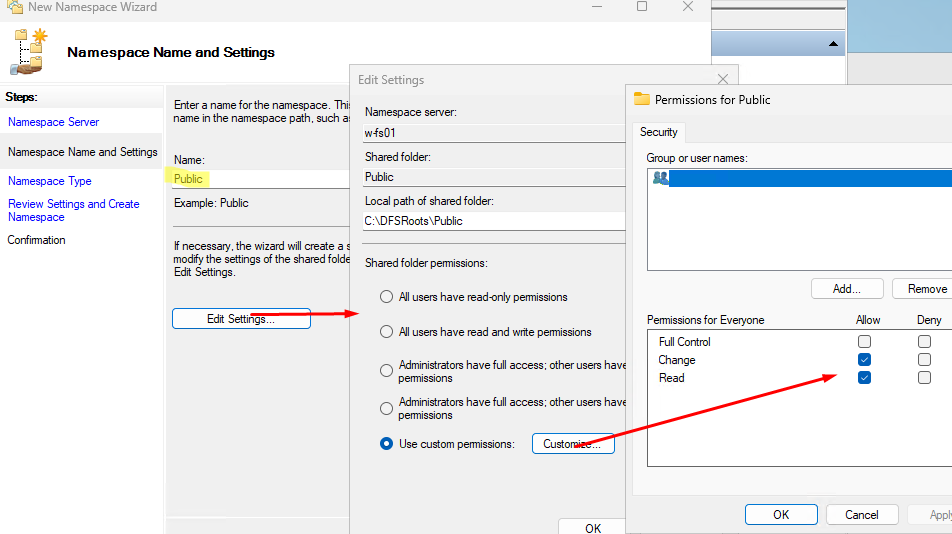Click the namespace wizard folder icon
Viewport: 952px width, 534px height.
pyautogui.click(x=28, y=51)
